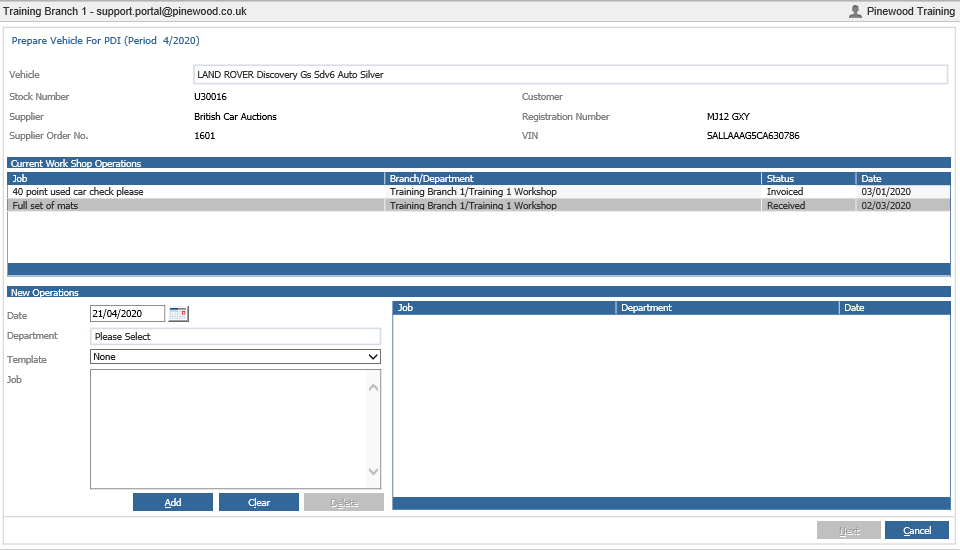Click stock number U30016
The height and width of the screenshot is (550, 960).
point(210,97)
